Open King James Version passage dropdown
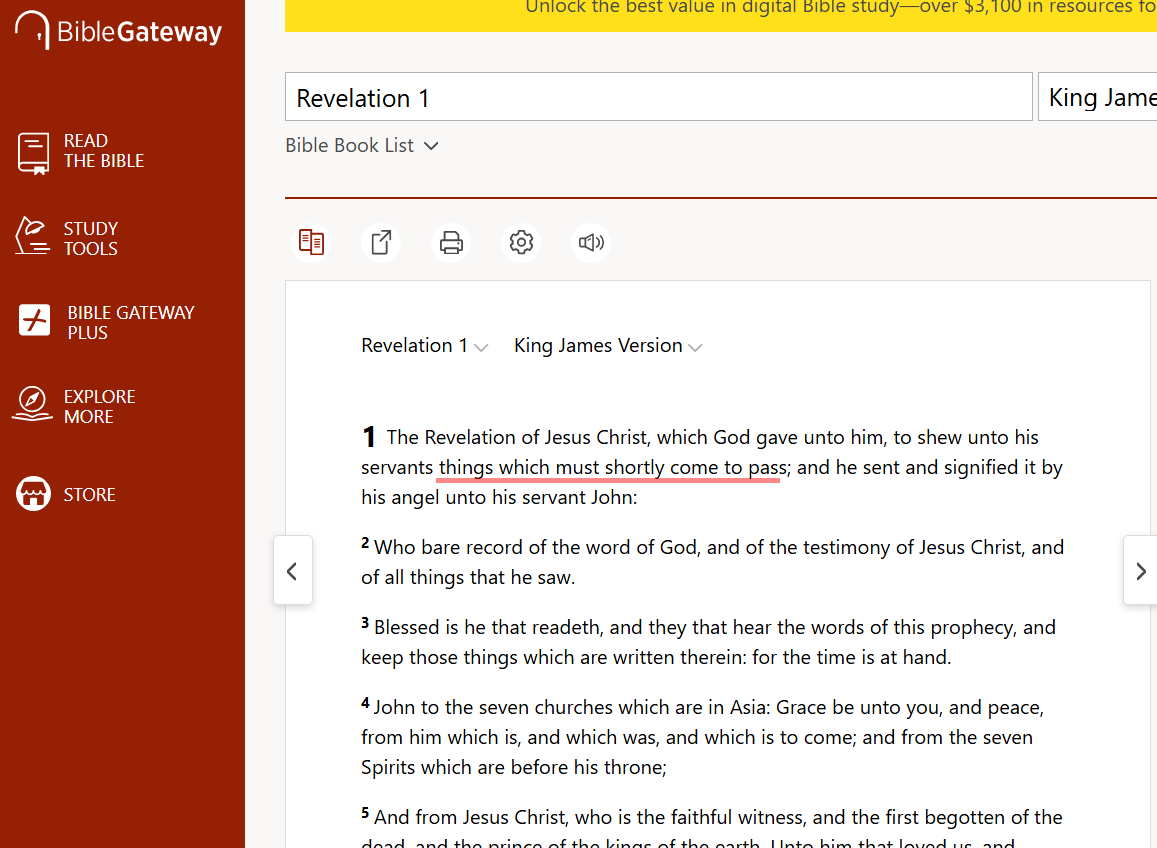The image size is (1157, 848). 608,345
